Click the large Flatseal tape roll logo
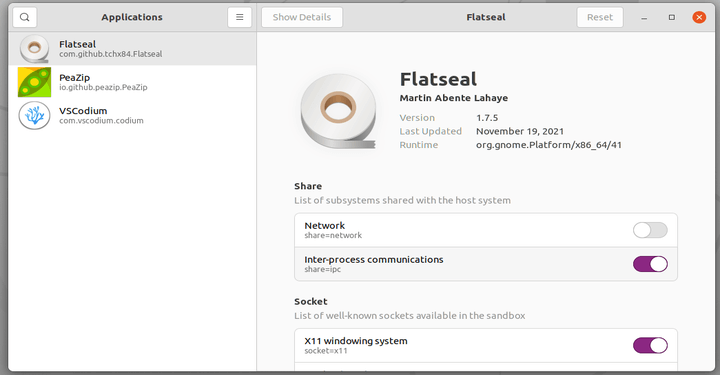Viewport: 720px width, 375px height. coord(338,111)
